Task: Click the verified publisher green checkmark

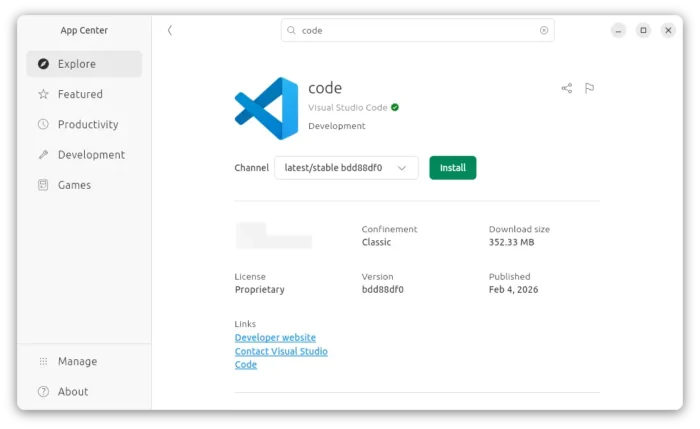Action: [x=395, y=107]
